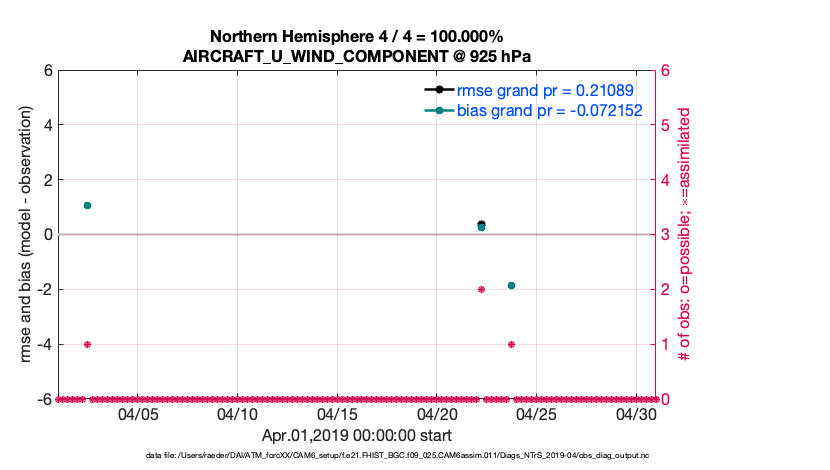Click the red obs marker at count 2
Image resolution: width=830 pixels, height=470 pixels.
click(x=481, y=289)
